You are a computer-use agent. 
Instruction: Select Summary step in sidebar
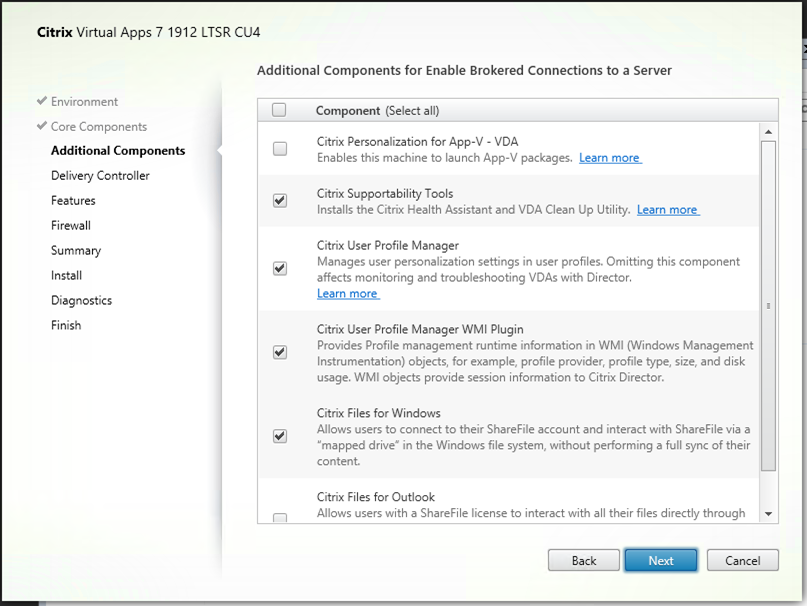pos(76,251)
